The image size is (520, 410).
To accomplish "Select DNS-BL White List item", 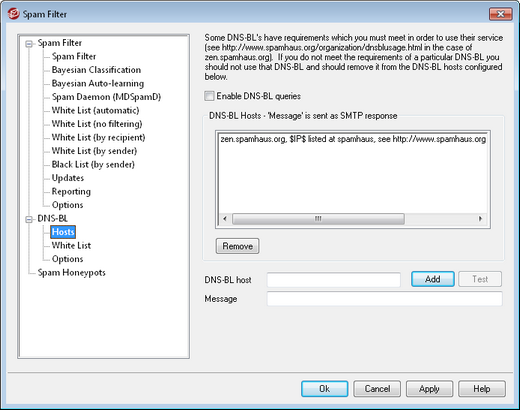I will coord(71,245).
